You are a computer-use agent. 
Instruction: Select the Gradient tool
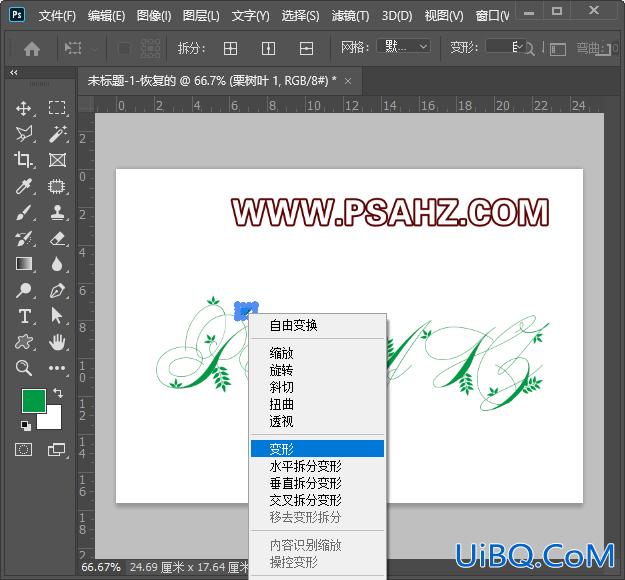coord(24,264)
